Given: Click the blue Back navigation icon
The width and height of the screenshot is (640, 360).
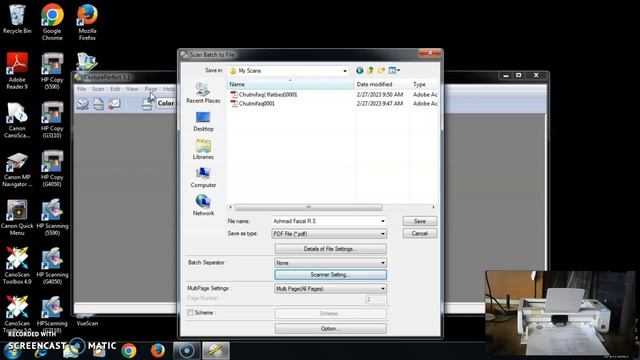Looking at the screenshot, I should (x=360, y=71).
